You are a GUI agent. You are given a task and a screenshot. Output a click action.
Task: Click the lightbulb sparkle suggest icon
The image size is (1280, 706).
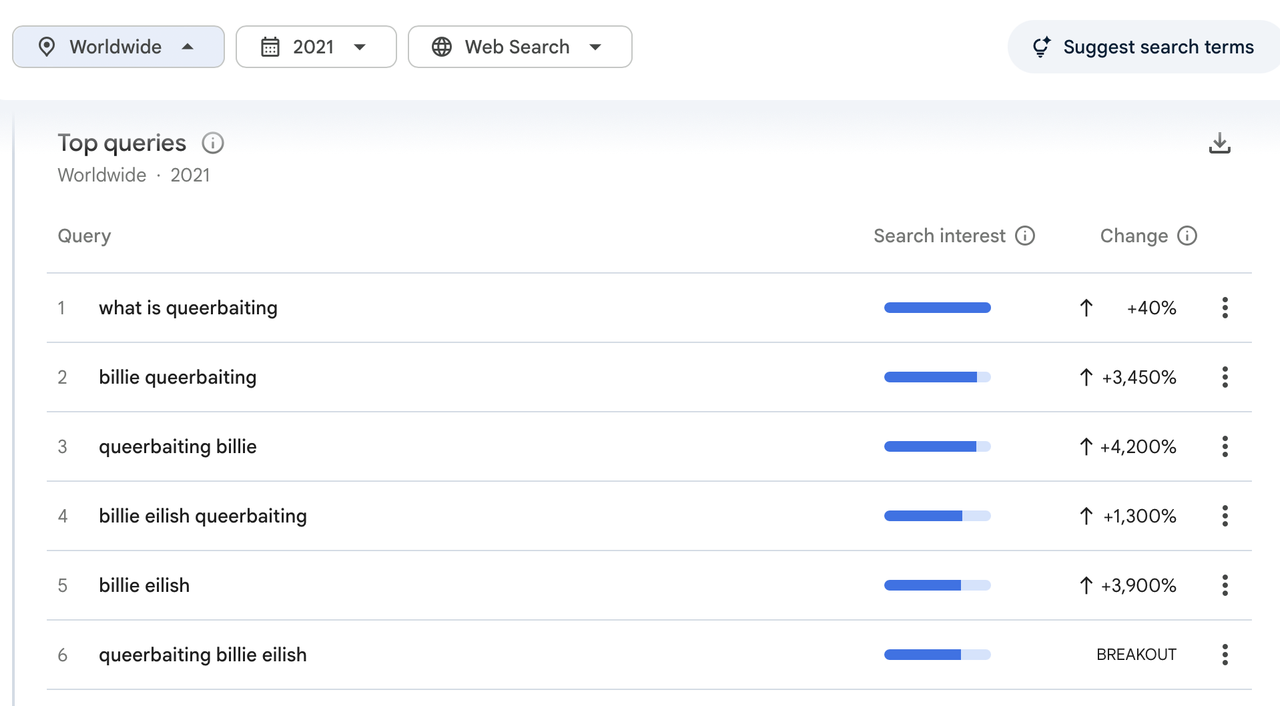(1041, 47)
